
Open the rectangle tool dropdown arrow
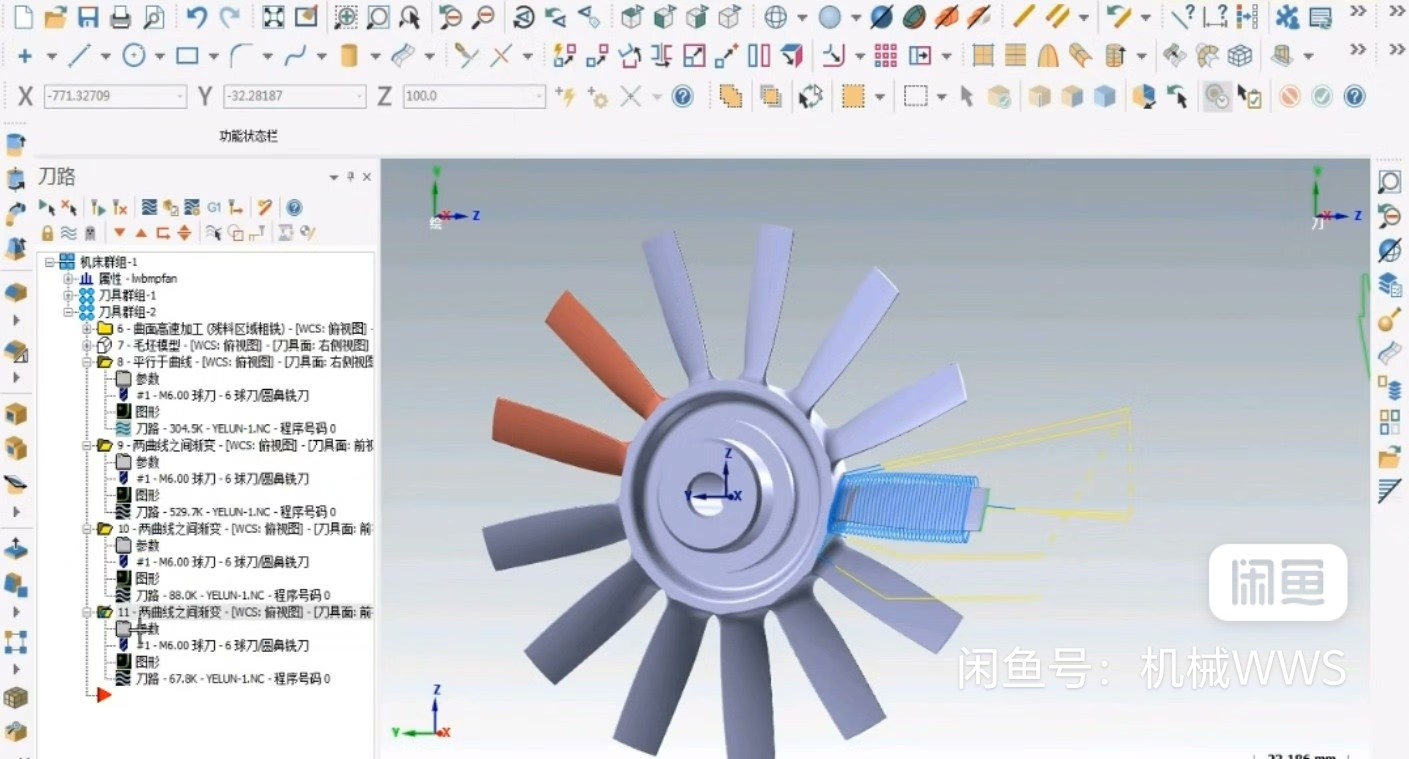point(212,57)
